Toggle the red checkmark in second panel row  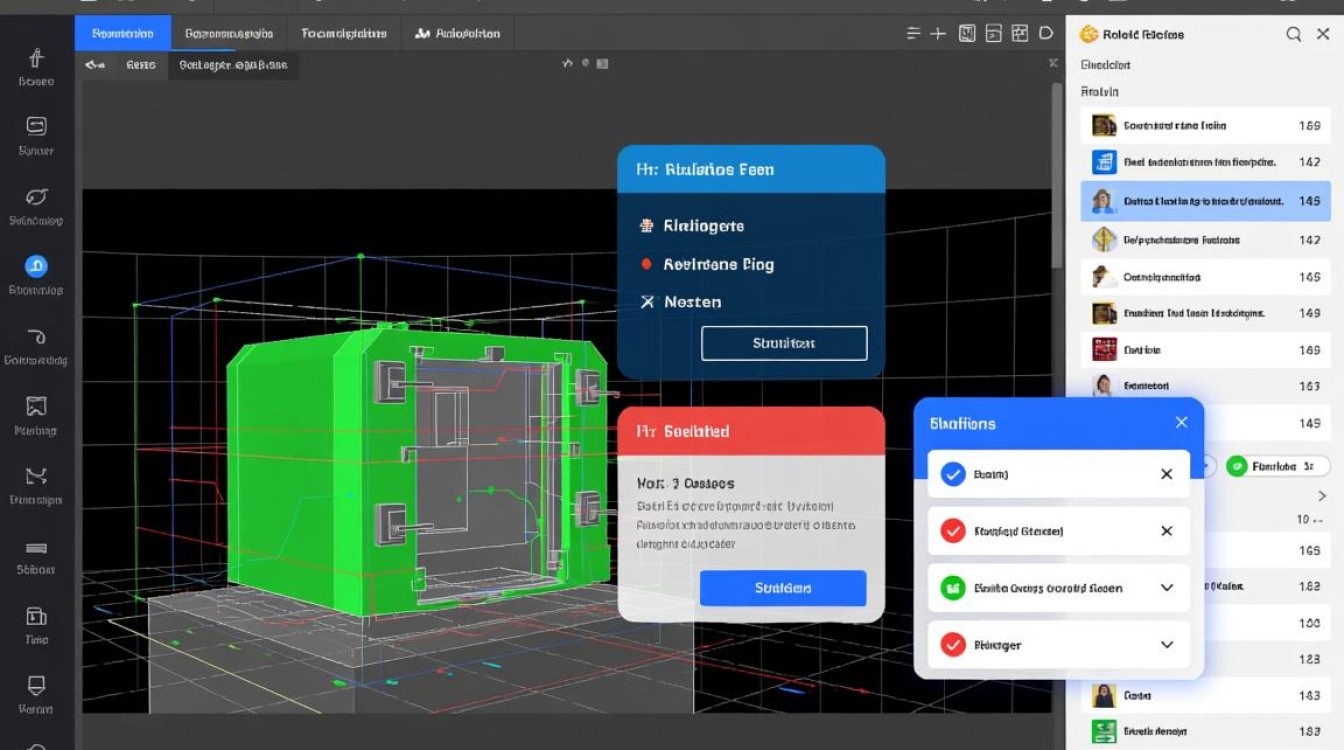coord(953,531)
